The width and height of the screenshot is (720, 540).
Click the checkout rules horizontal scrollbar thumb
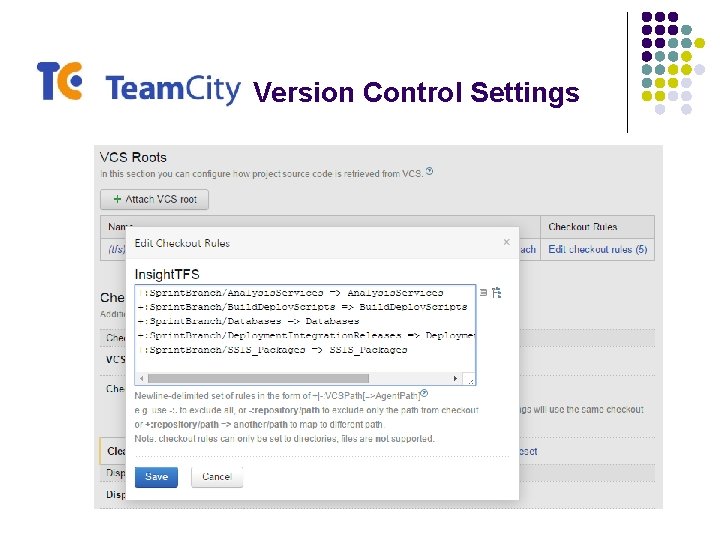[258, 378]
